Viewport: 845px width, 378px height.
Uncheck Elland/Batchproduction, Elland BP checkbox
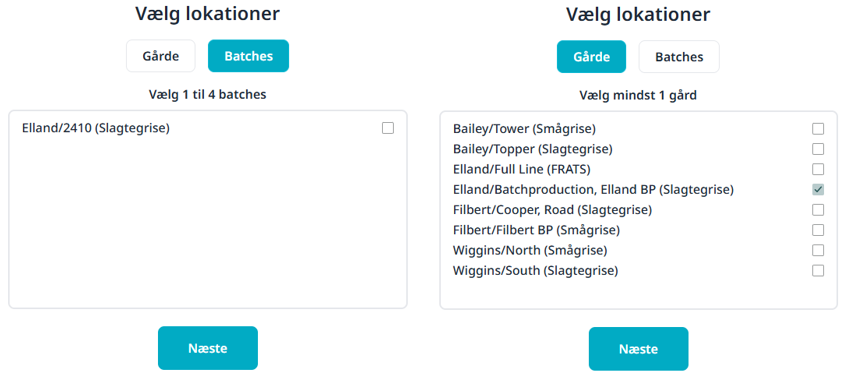[818, 189]
